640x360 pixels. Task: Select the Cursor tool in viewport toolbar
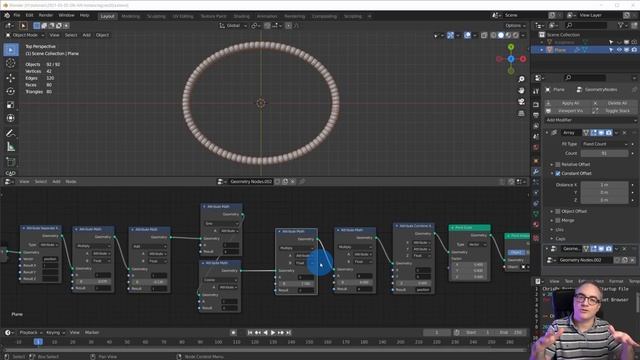coord(11,63)
